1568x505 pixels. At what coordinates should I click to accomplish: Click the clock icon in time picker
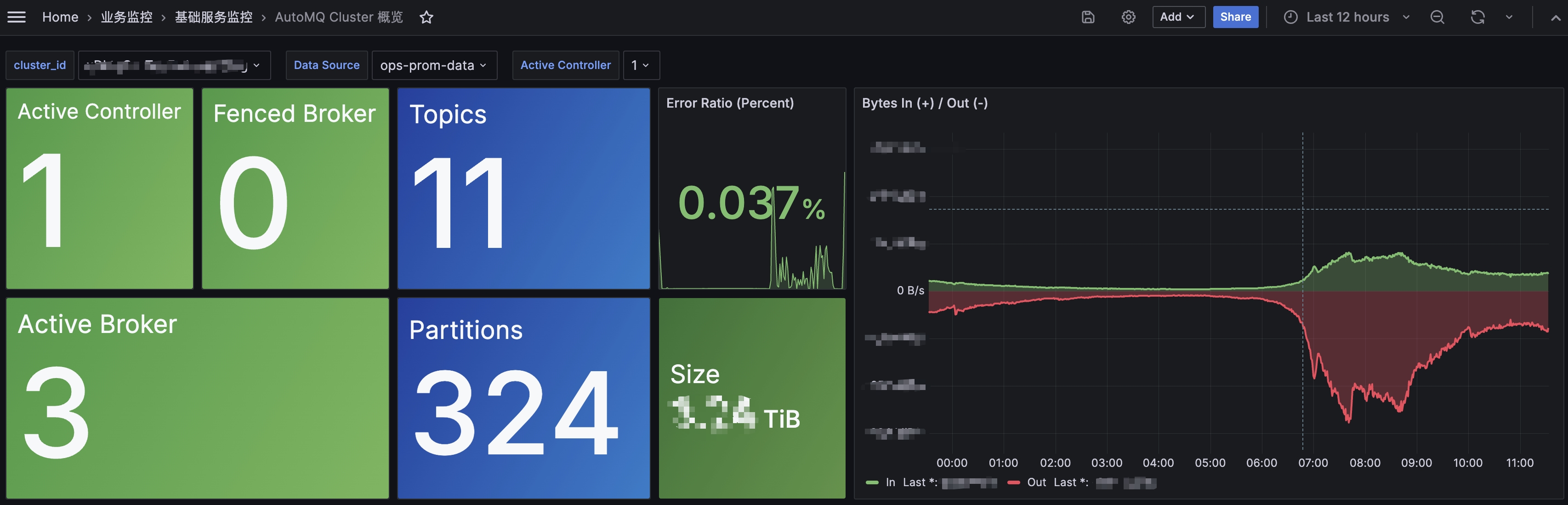pos(1290,17)
